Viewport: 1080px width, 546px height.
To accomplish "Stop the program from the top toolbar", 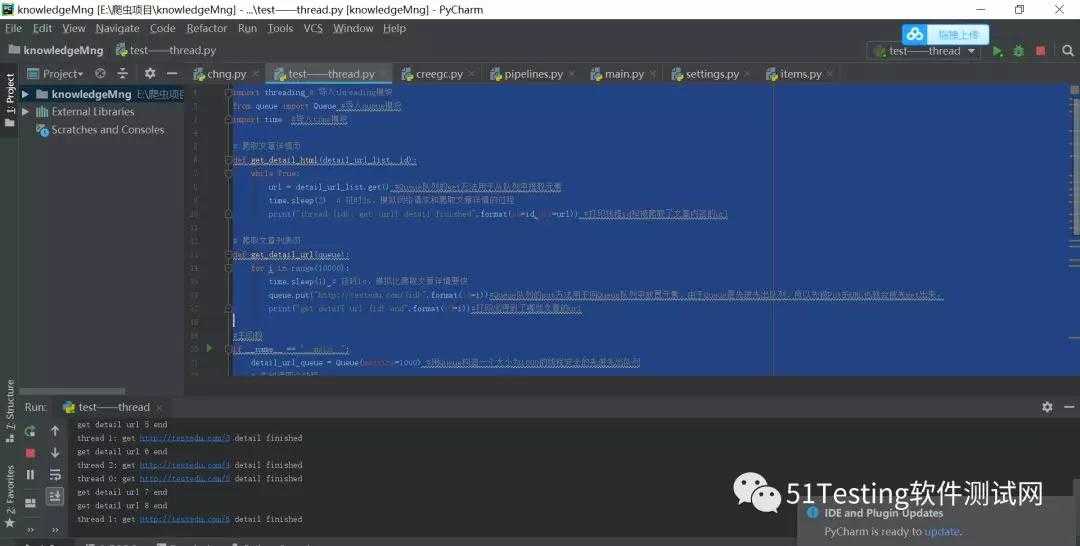I will [1041, 51].
